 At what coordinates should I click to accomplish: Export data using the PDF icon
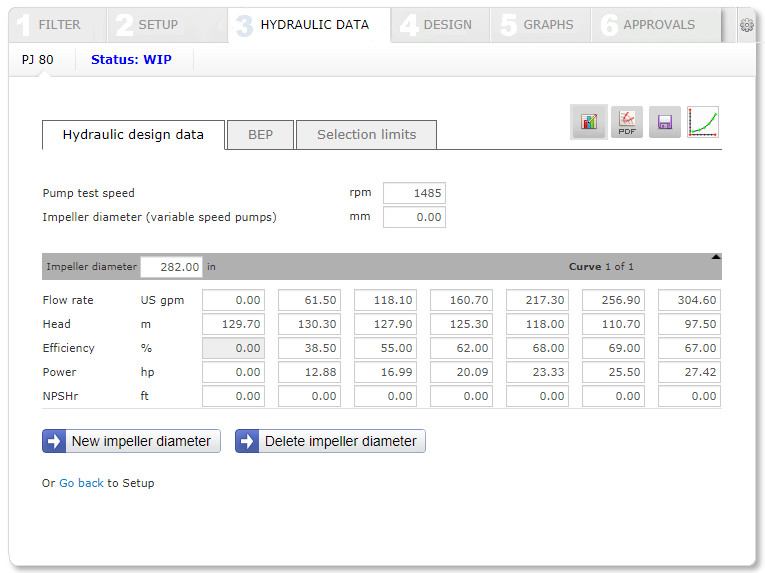pyautogui.click(x=627, y=123)
